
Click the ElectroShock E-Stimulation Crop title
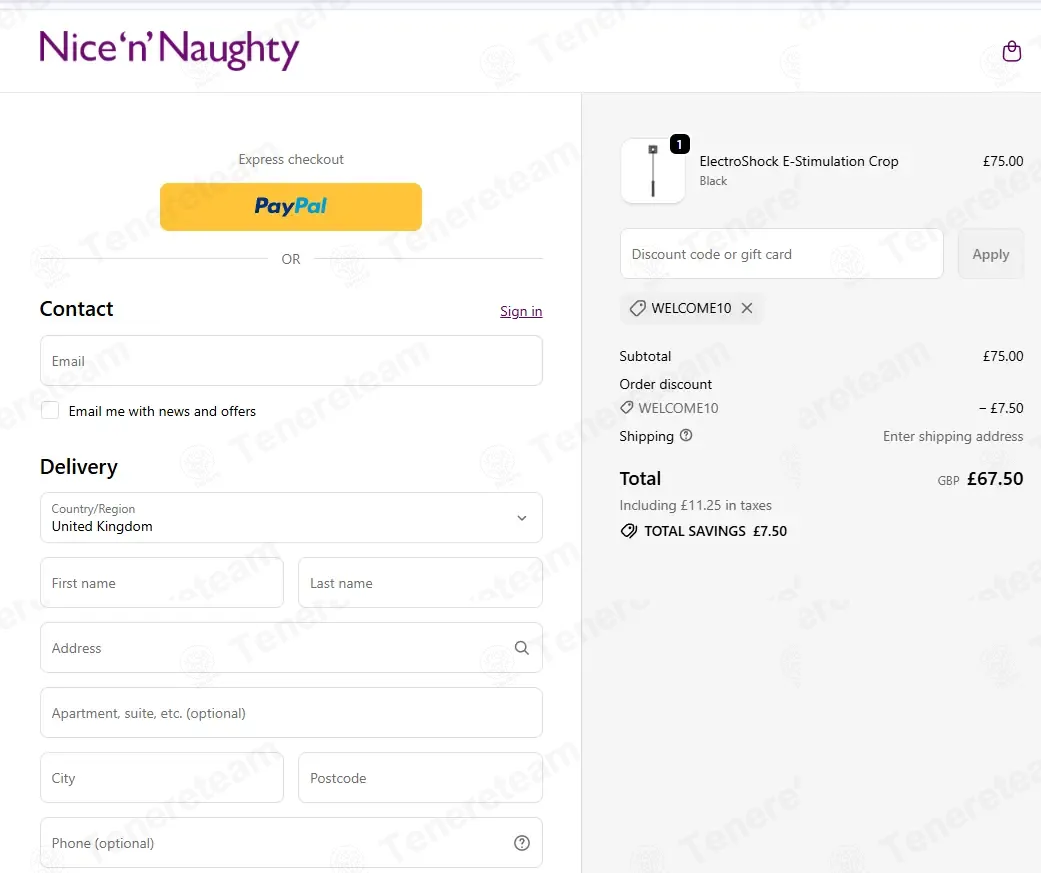(x=799, y=161)
